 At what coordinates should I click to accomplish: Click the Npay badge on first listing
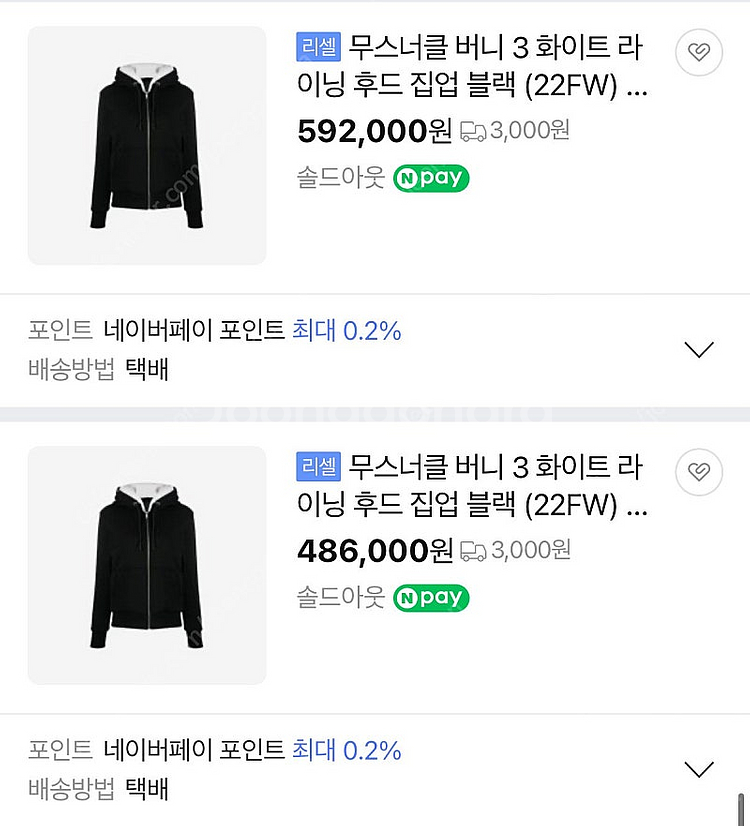click(x=431, y=179)
